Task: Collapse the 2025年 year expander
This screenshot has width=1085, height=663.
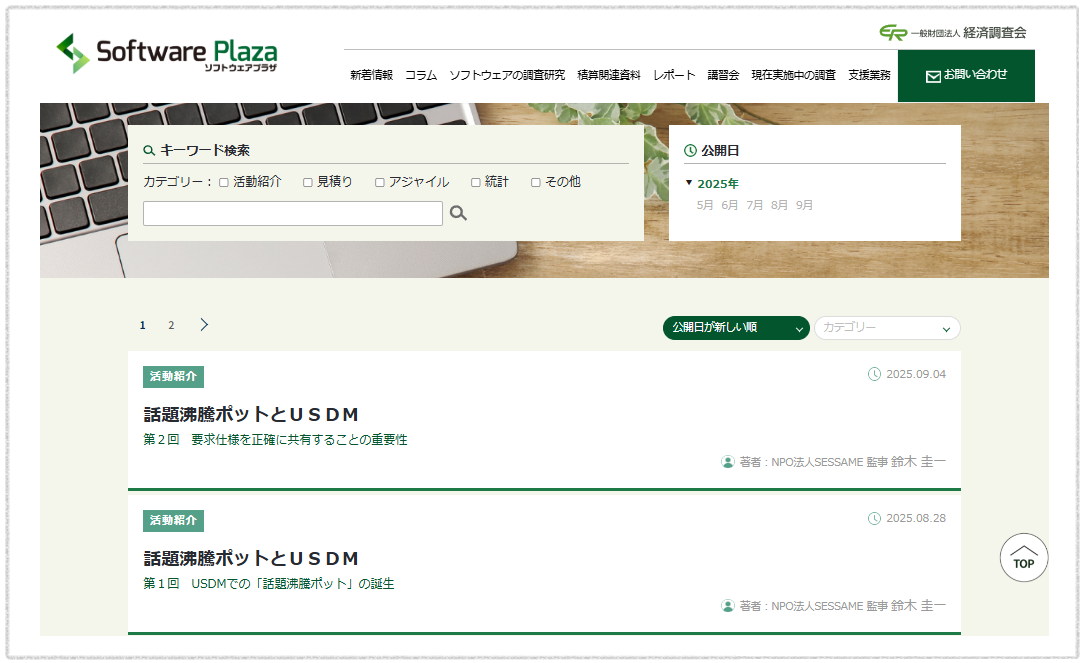Action: (689, 183)
